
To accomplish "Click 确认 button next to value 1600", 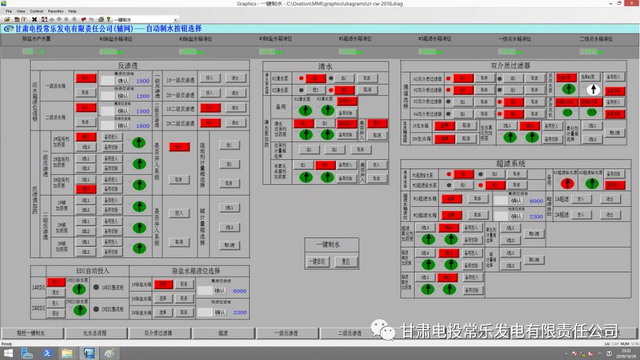I will click(x=124, y=126).
